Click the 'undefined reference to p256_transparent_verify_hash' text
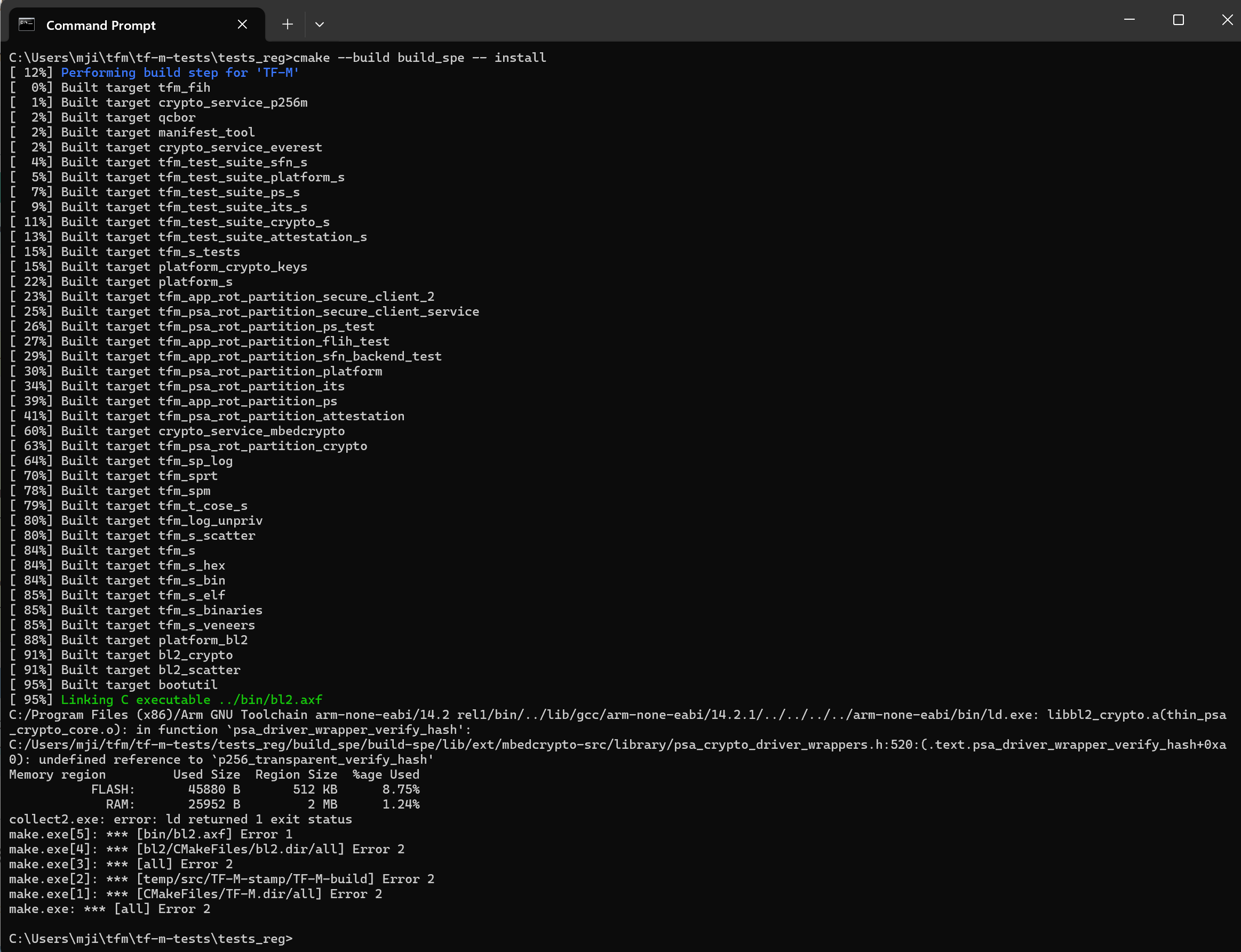Screen dimensions: 1241x952 [x=235, y=759]
